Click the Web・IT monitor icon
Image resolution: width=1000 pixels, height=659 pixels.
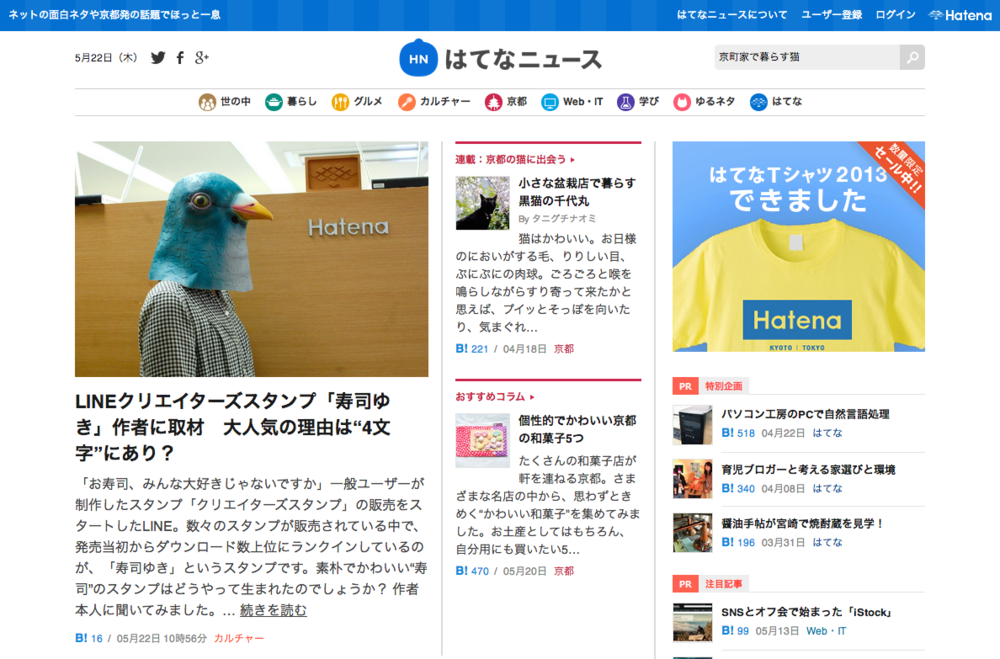click(549, 101)
